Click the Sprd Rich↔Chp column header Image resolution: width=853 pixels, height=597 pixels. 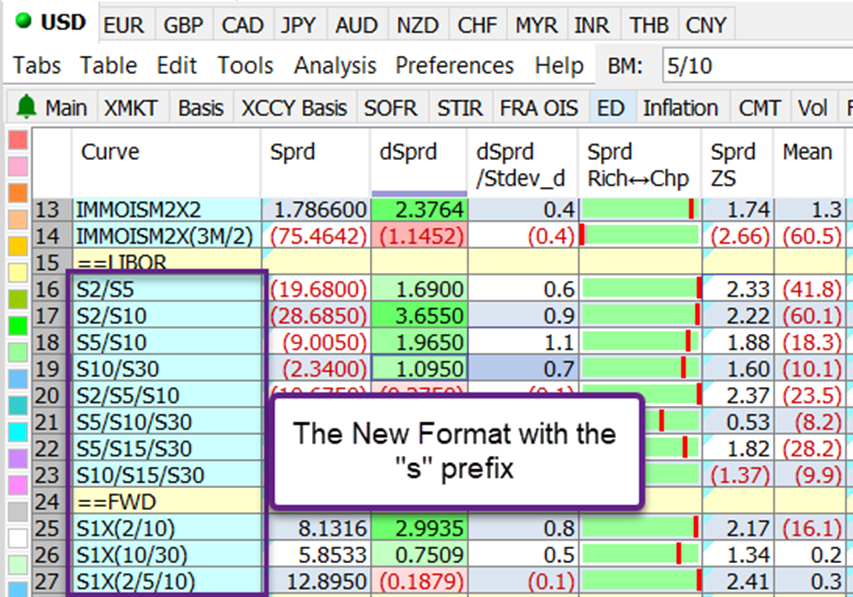640,163
